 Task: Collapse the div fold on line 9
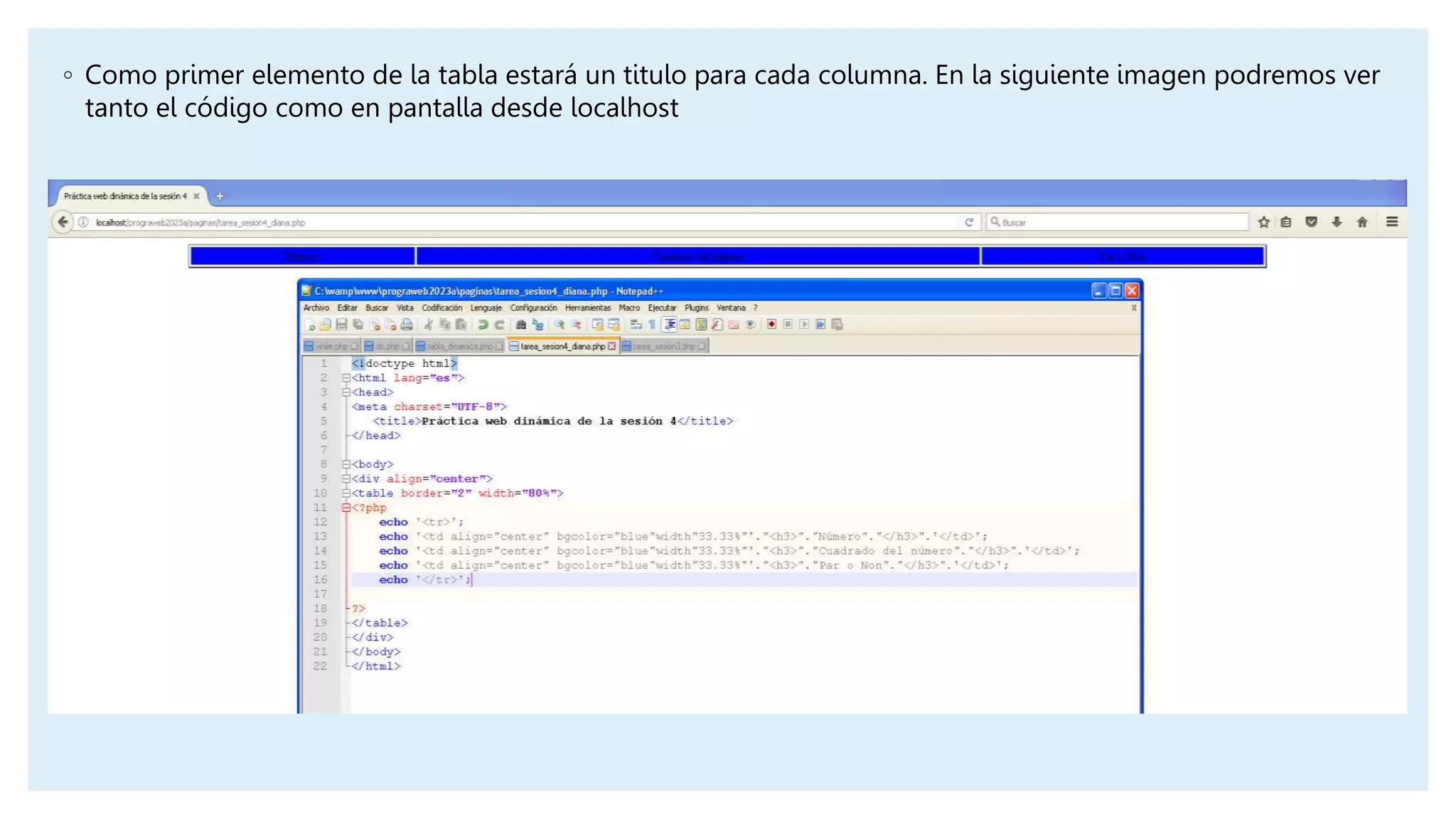(x=346, y=478)
